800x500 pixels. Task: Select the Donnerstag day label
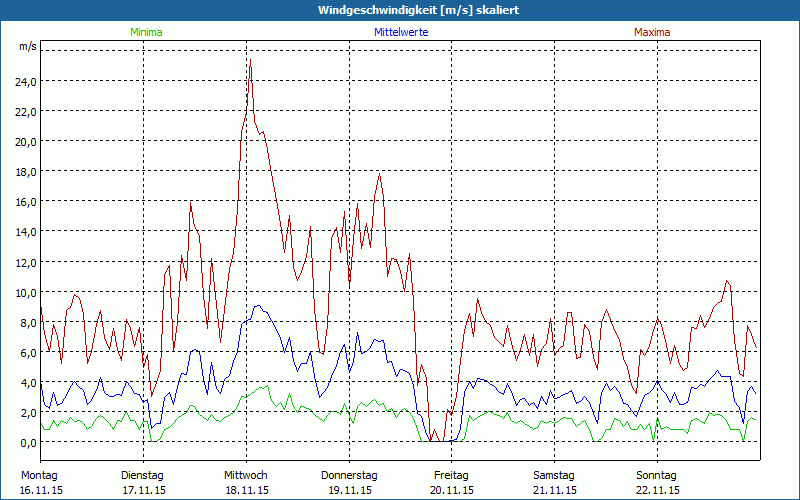[x=349, y=475]
